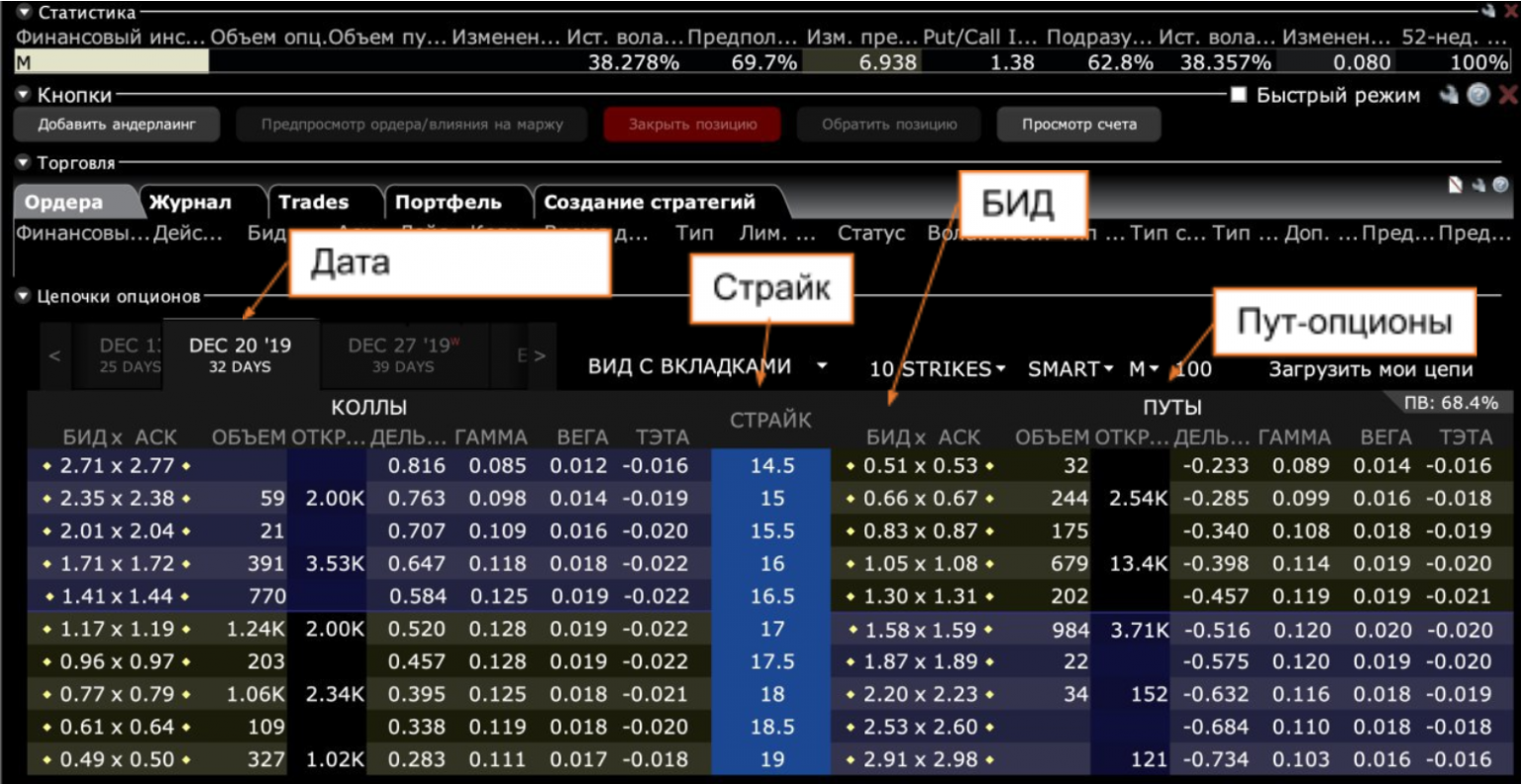Screen dimensions: 1521x784
Task: Click call quote 0.49 x 0.50
Action: [117, 759]
